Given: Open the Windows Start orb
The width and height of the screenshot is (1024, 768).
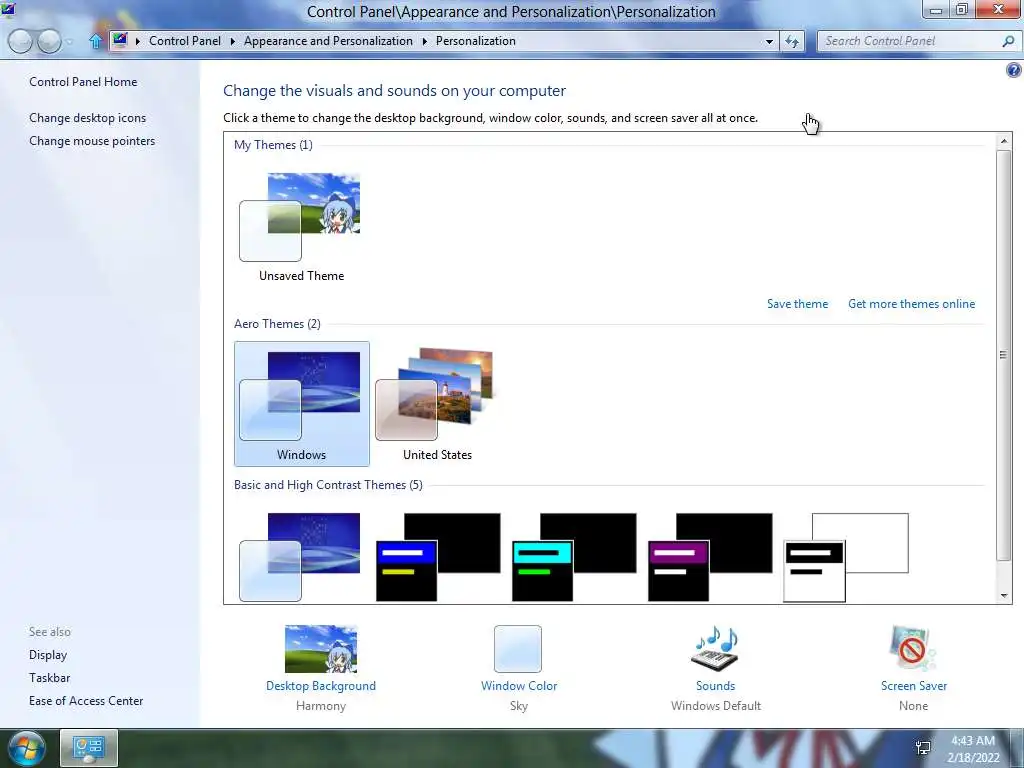Looking at the screenshot, I should click(x=27, y=748).
